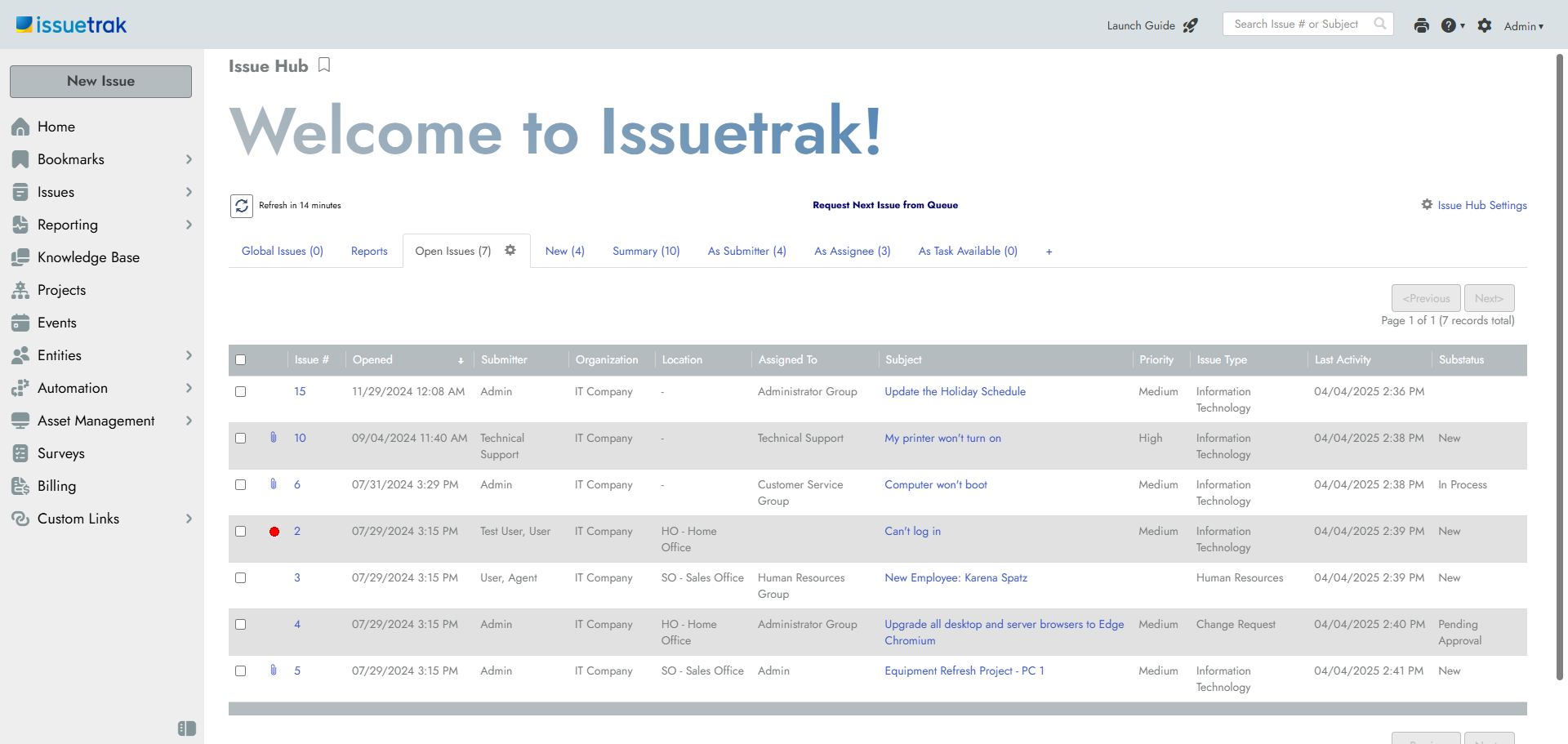The width and height of the screenshot is (1568, 744).
Task: Tick the checkbox for issue 3
Action: 240,577
